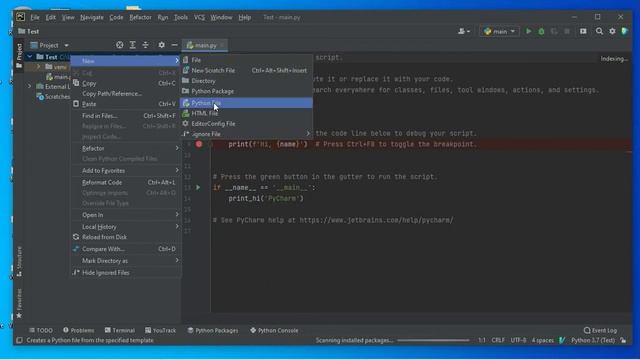640x360 pixels.
Task: Toggle the red breakpoint on print line
Action: tap(199, 144)
